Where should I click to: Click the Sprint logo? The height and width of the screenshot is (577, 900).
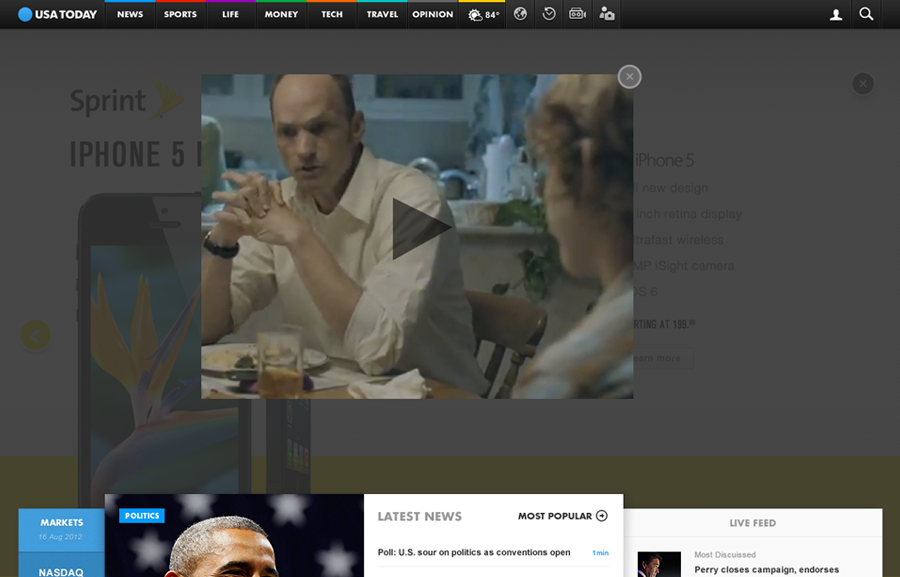pos(126,99)
